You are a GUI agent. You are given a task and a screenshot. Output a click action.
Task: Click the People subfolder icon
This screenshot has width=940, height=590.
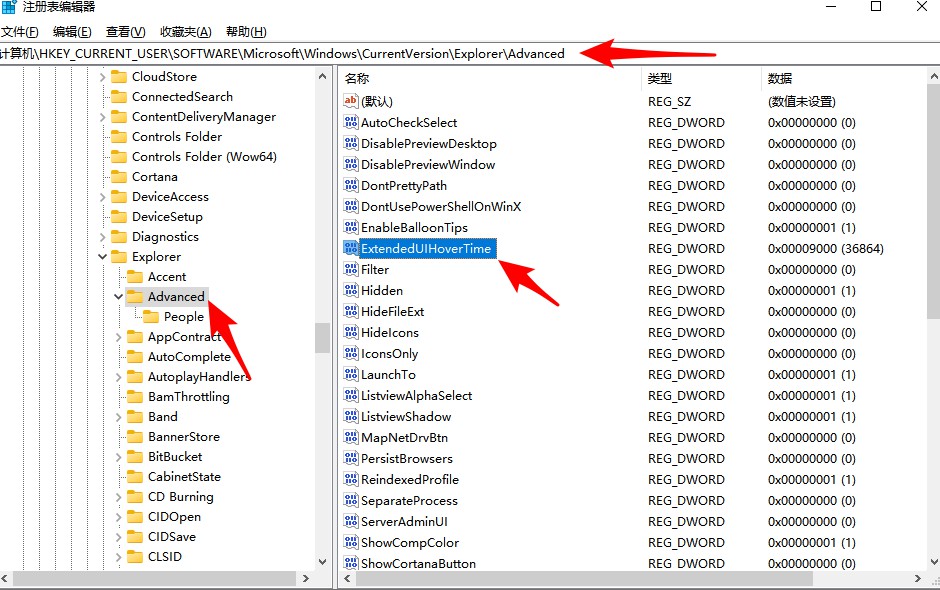click(x=151, y=317)
